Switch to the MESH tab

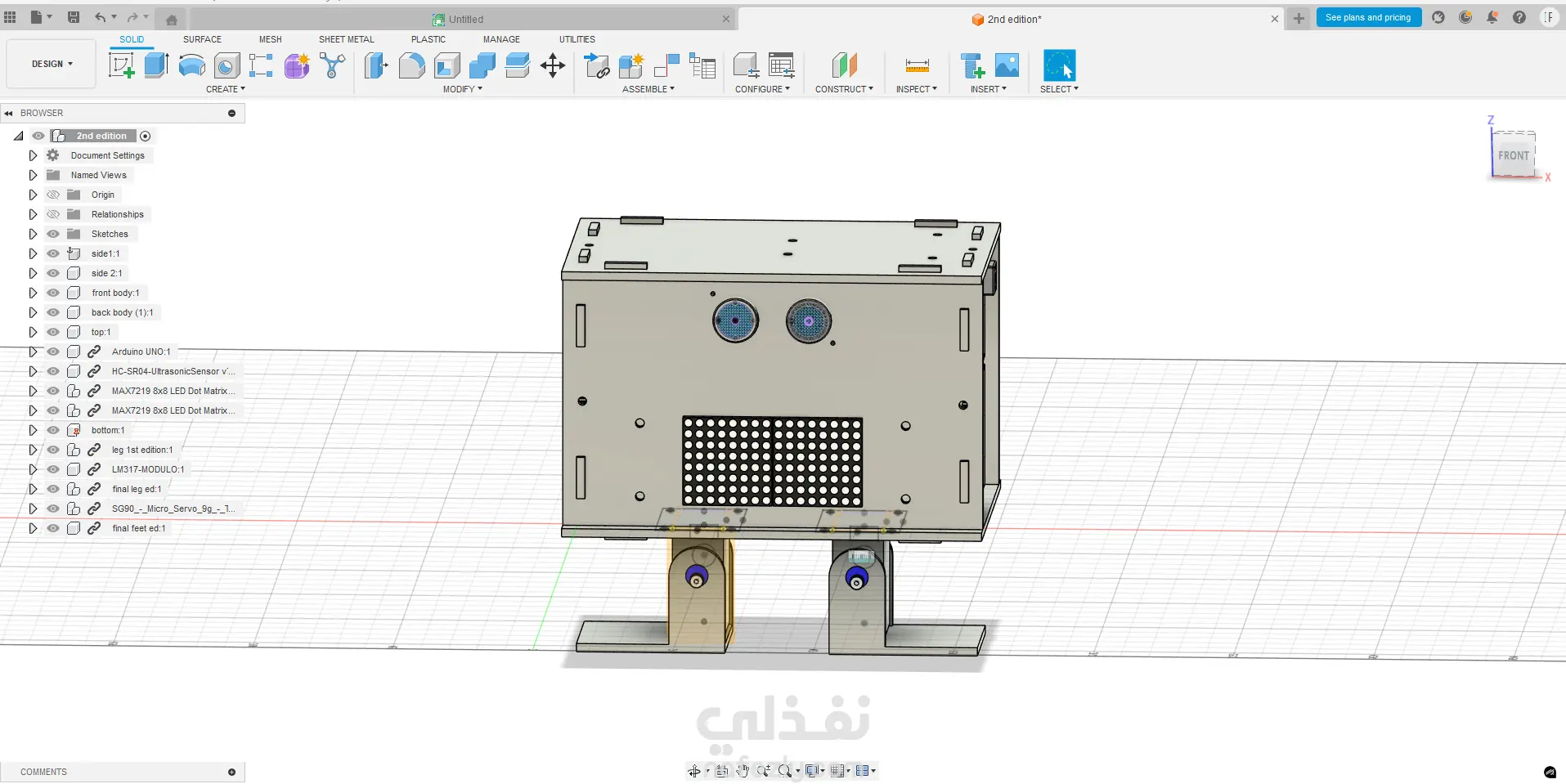(270, 39)
